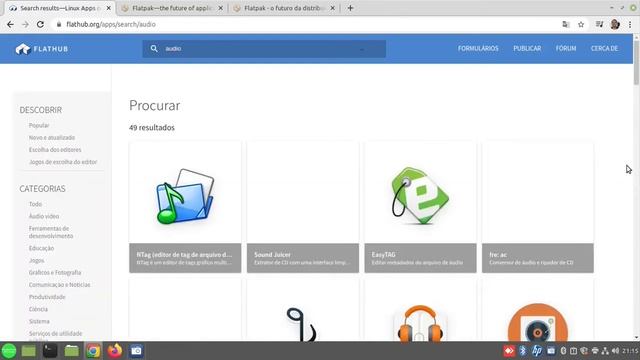Open Jogos de escolha do editor

pos(63,162)
